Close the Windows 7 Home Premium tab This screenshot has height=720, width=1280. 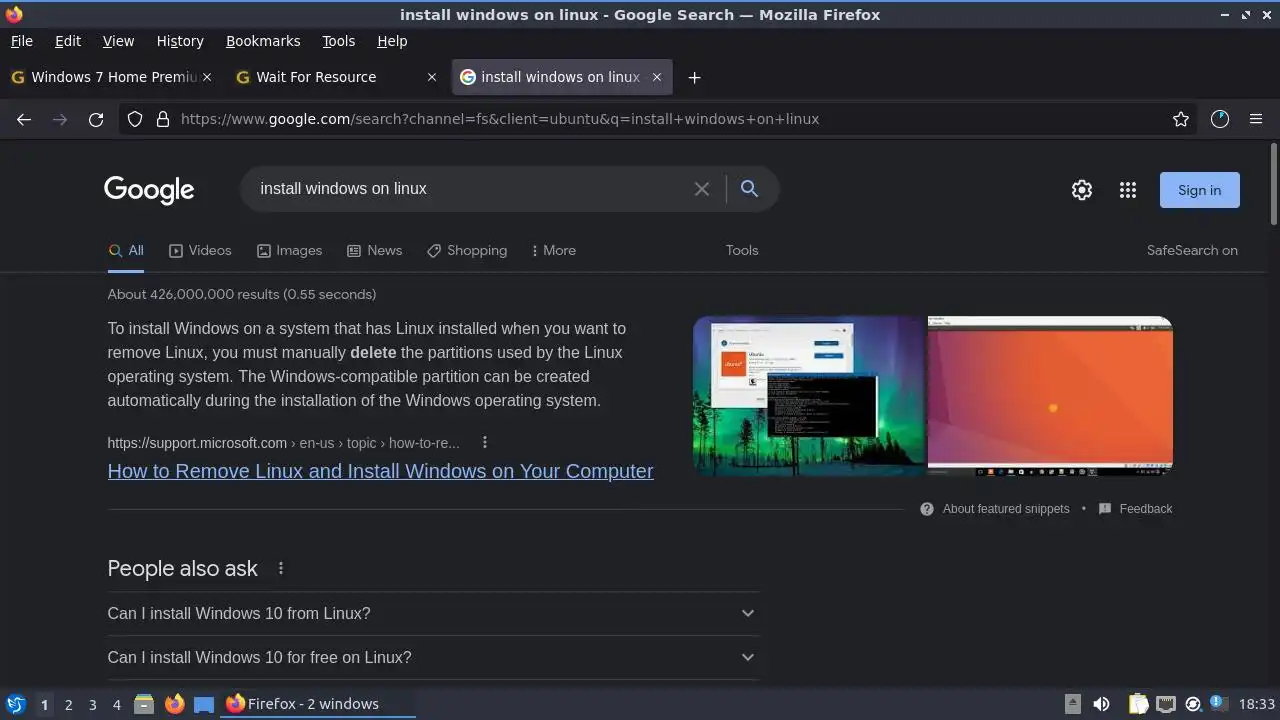(x=207, y=77)
